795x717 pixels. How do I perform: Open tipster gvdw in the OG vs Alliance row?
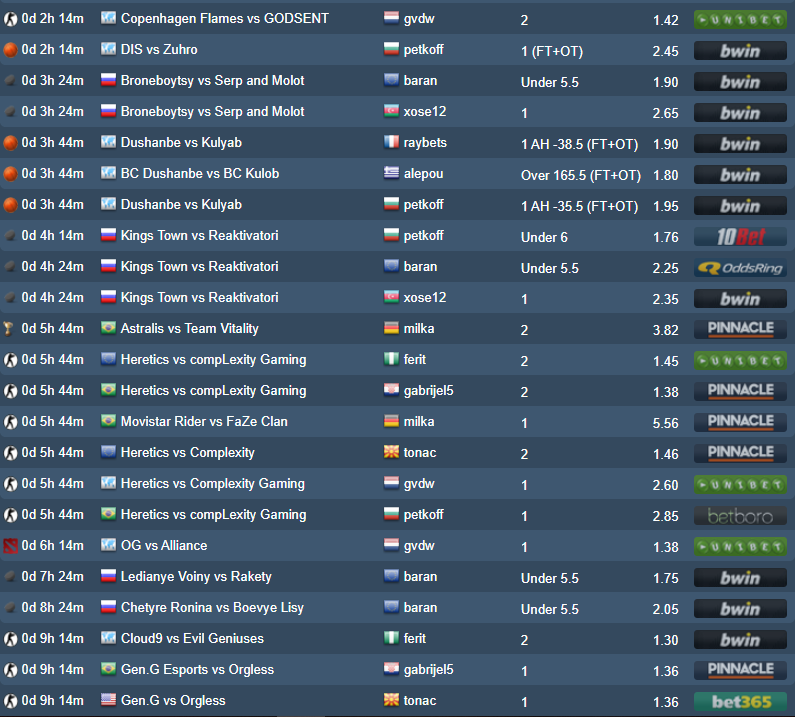coord(419,546)
